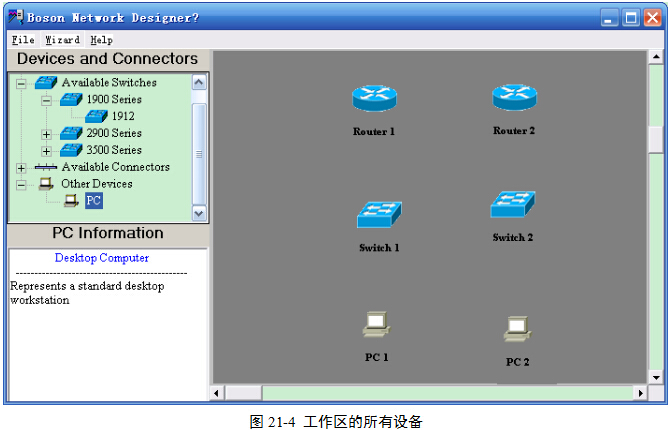This screenshot has height=430, width=670.
Task: Minimize the Boson Network Designer window
Action: (x=609, y=18)
